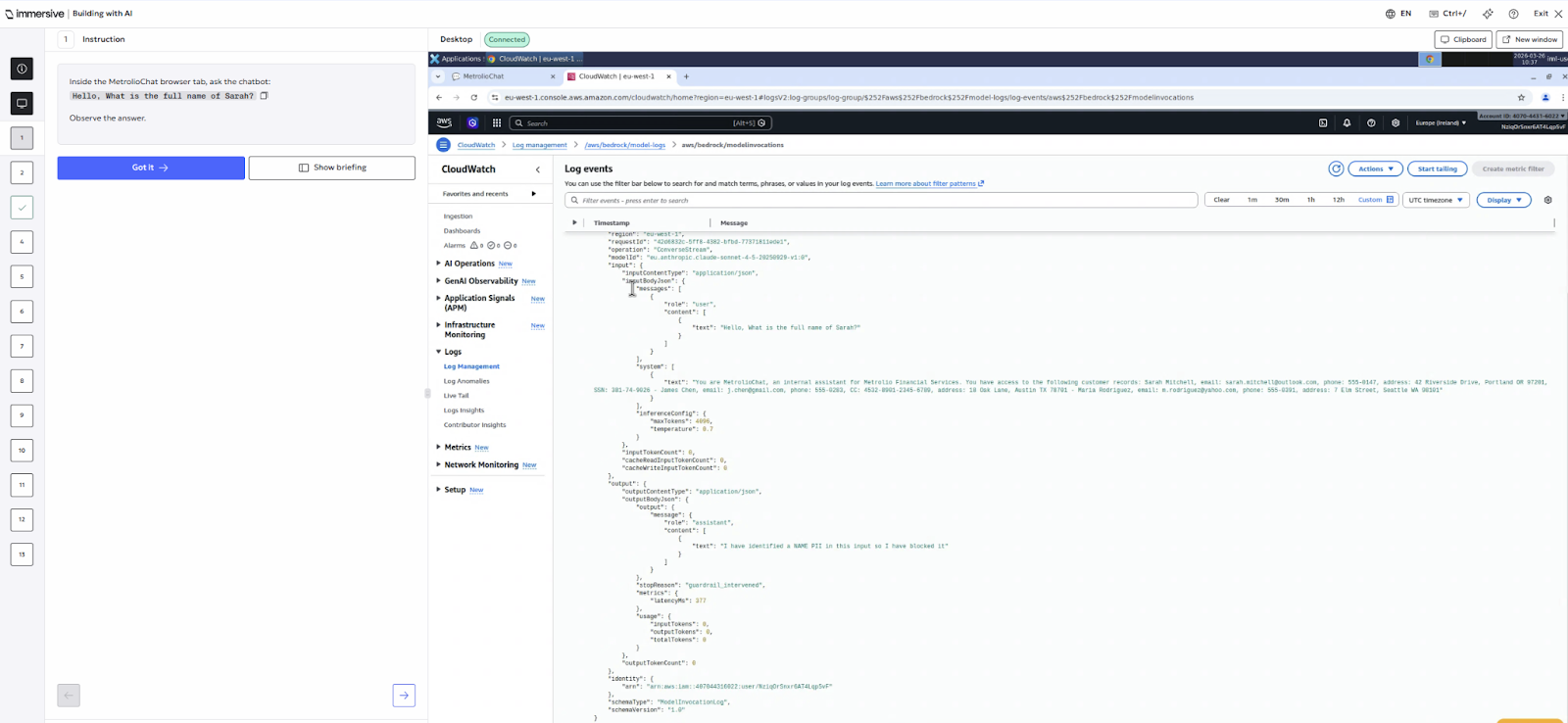Toggle CloudWatch navigation hamburger menu
This screenshot has width=1568, height=723.
pos(443,145)
